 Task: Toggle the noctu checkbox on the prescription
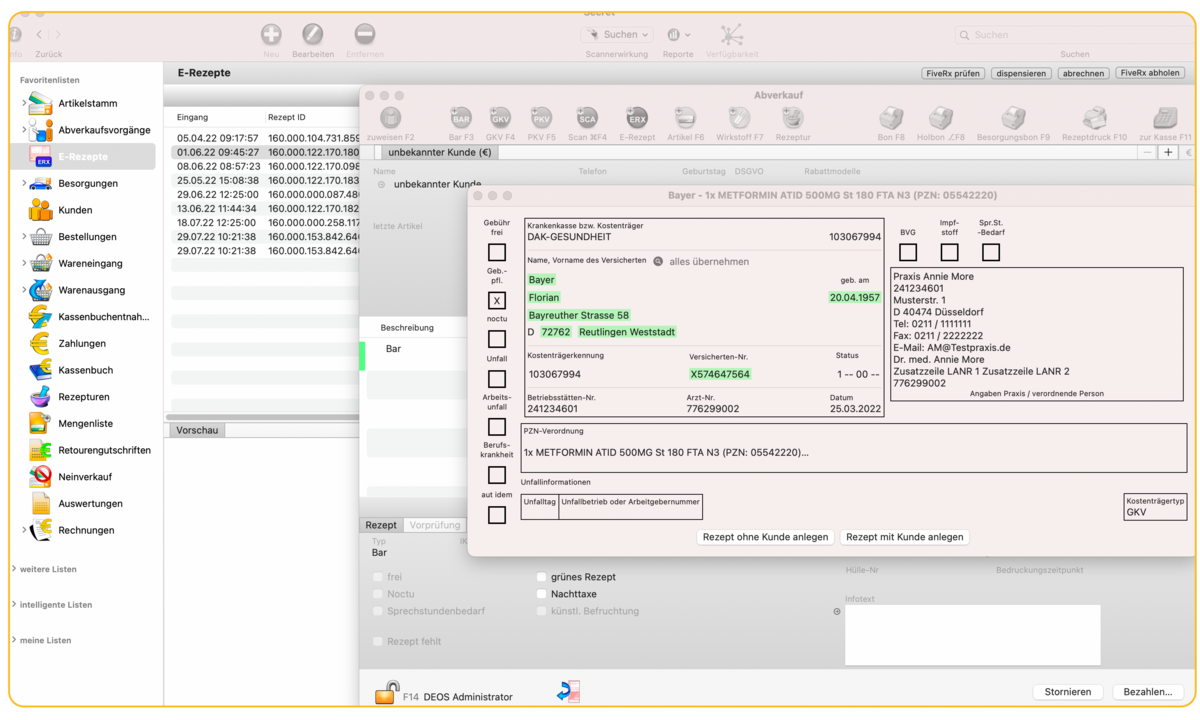[497, 339]
